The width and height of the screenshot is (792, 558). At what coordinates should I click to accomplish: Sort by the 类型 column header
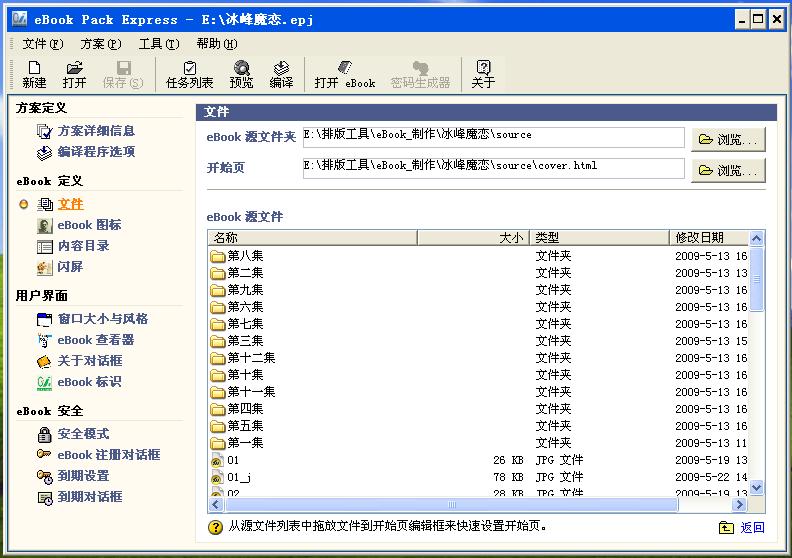coord(600,237)
